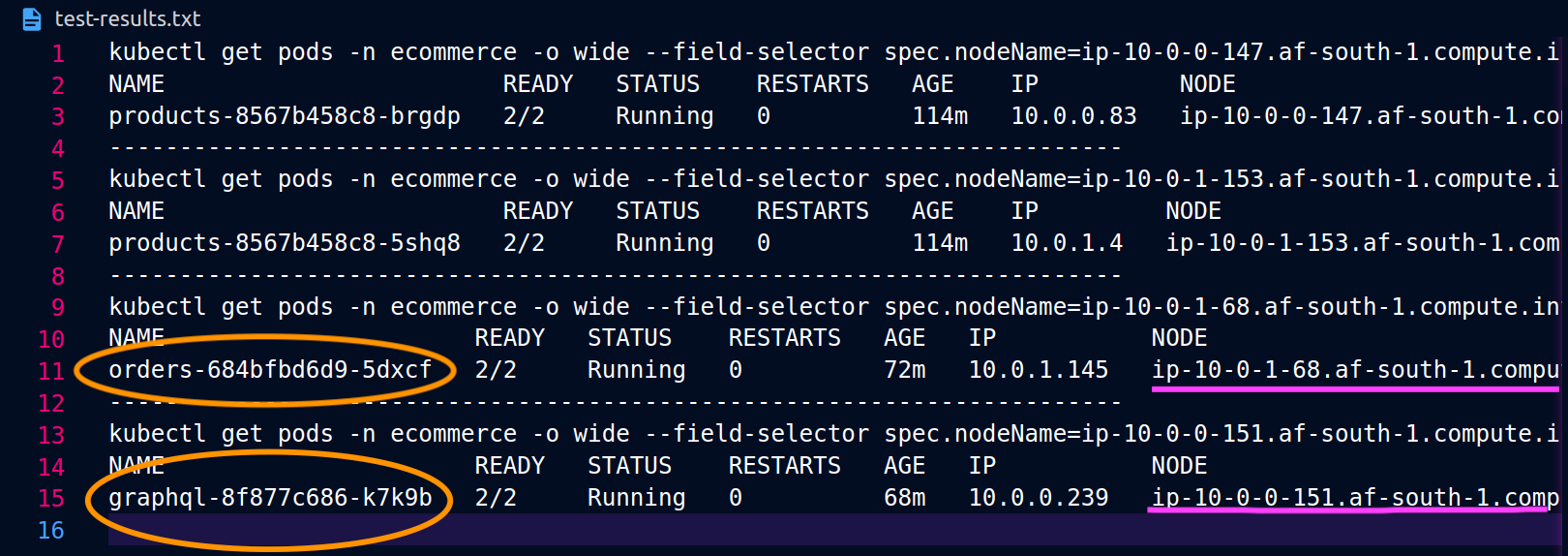Click IP address 10.0.0.239
This screenshot has height=556, width=1568.
click(1039, 498)
